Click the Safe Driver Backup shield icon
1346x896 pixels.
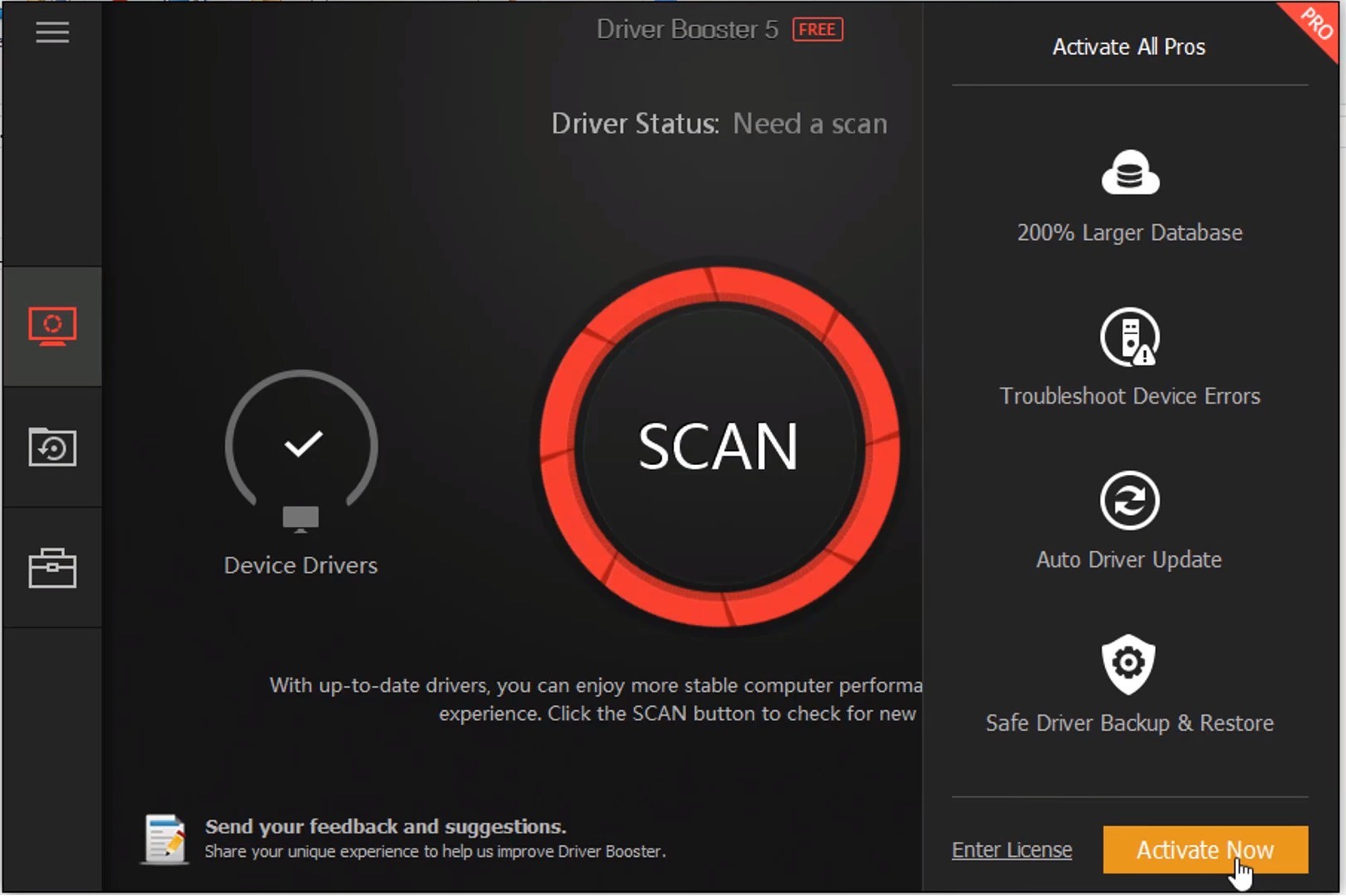(x=1128, y=663)
